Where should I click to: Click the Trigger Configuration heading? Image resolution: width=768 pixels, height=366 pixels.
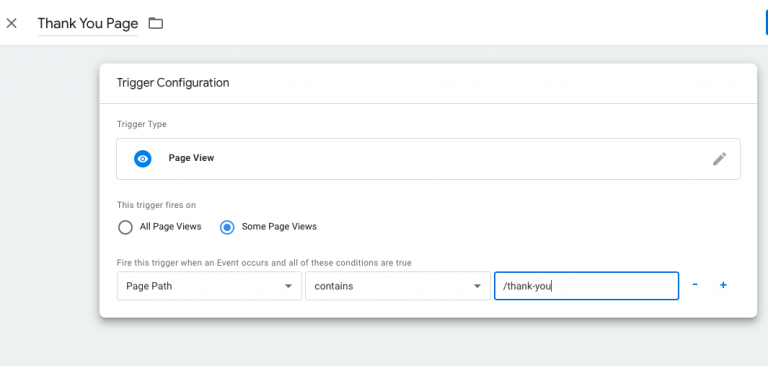[x=173, y=83]
